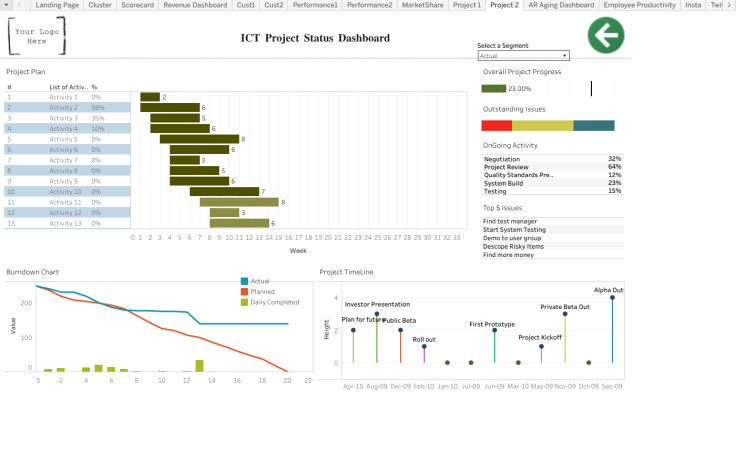The image size is (736, 454).
Task: Click the Find test manager issue
Action: pos(510,221)
